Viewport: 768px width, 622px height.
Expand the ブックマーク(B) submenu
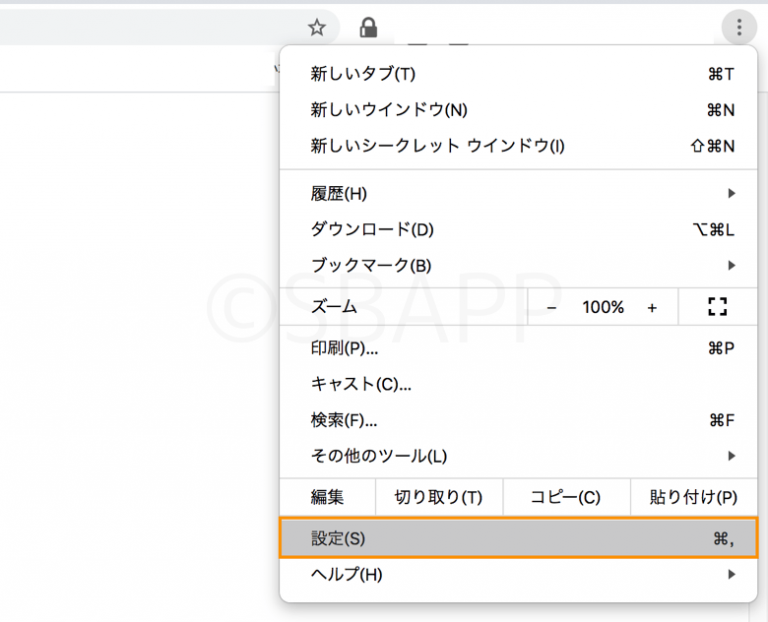tap(520, 266)
